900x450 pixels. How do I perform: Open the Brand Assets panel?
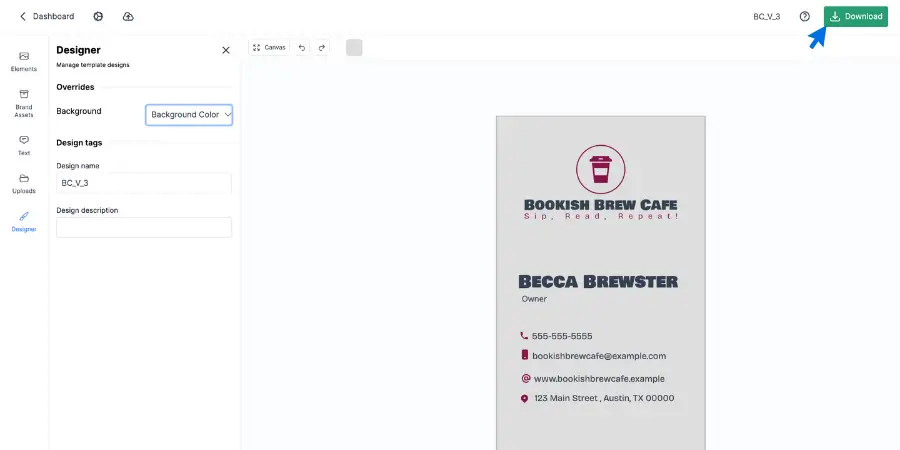[24, 103]
